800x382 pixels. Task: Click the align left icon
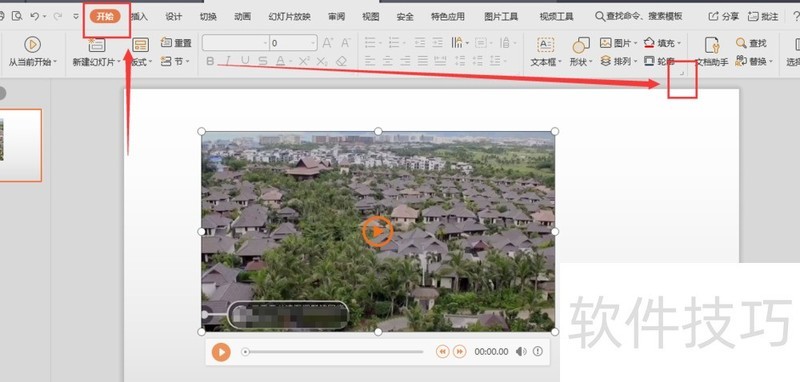pyautogui.click(x=370, y=61)
